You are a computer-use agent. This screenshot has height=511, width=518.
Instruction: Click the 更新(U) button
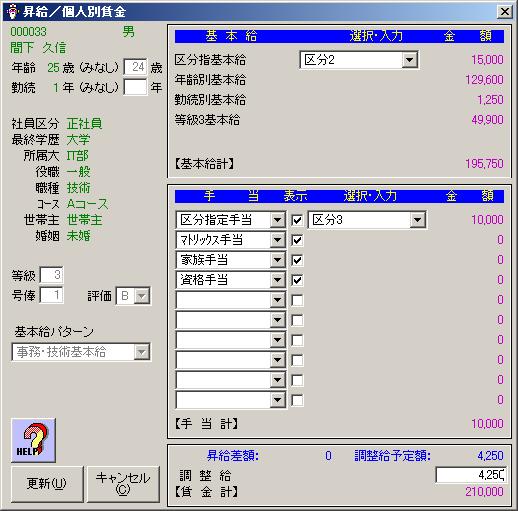pyautogui.click(x=47, y=484)
